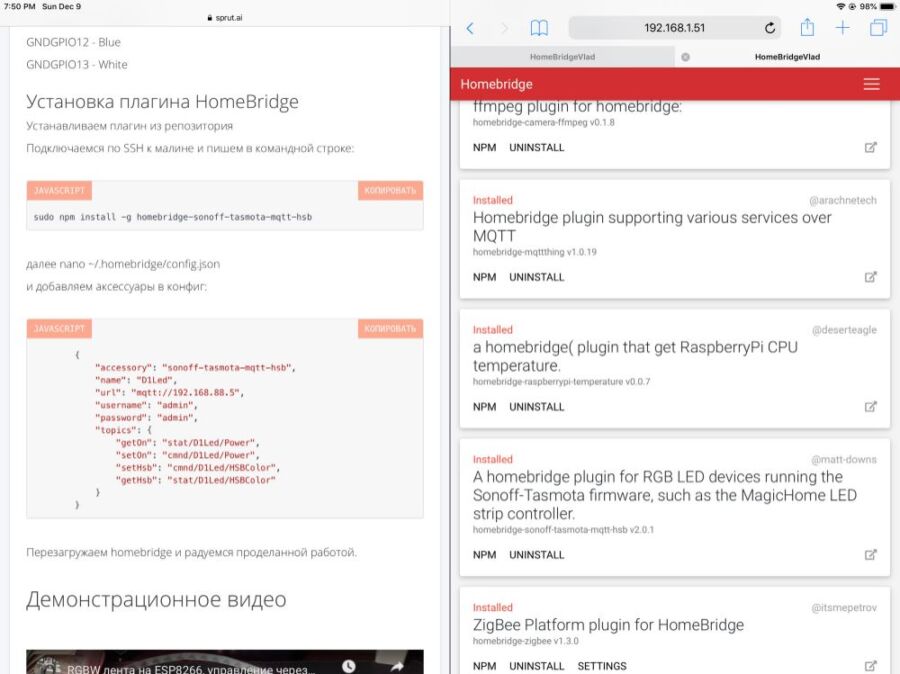Open external link for sonoff-tasmota-mqtt-hsb plugin
The height and width of the screenshot is (674, 900).
(870, 555)
